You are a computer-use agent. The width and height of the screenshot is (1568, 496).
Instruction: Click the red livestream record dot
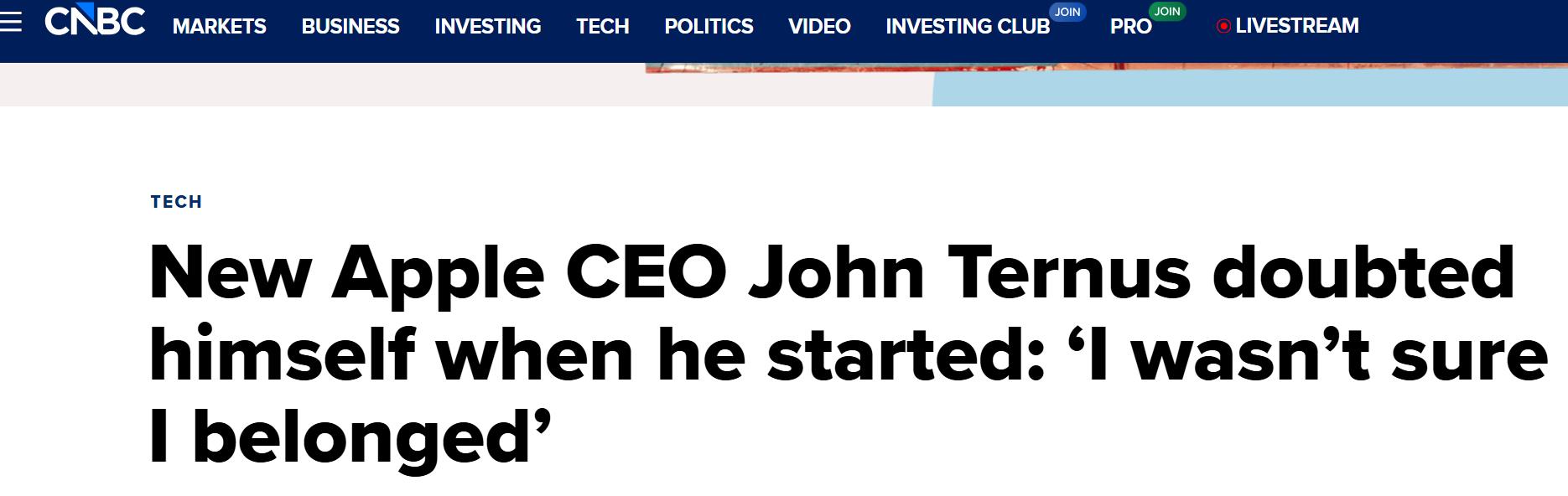[x=1223, y=27]
